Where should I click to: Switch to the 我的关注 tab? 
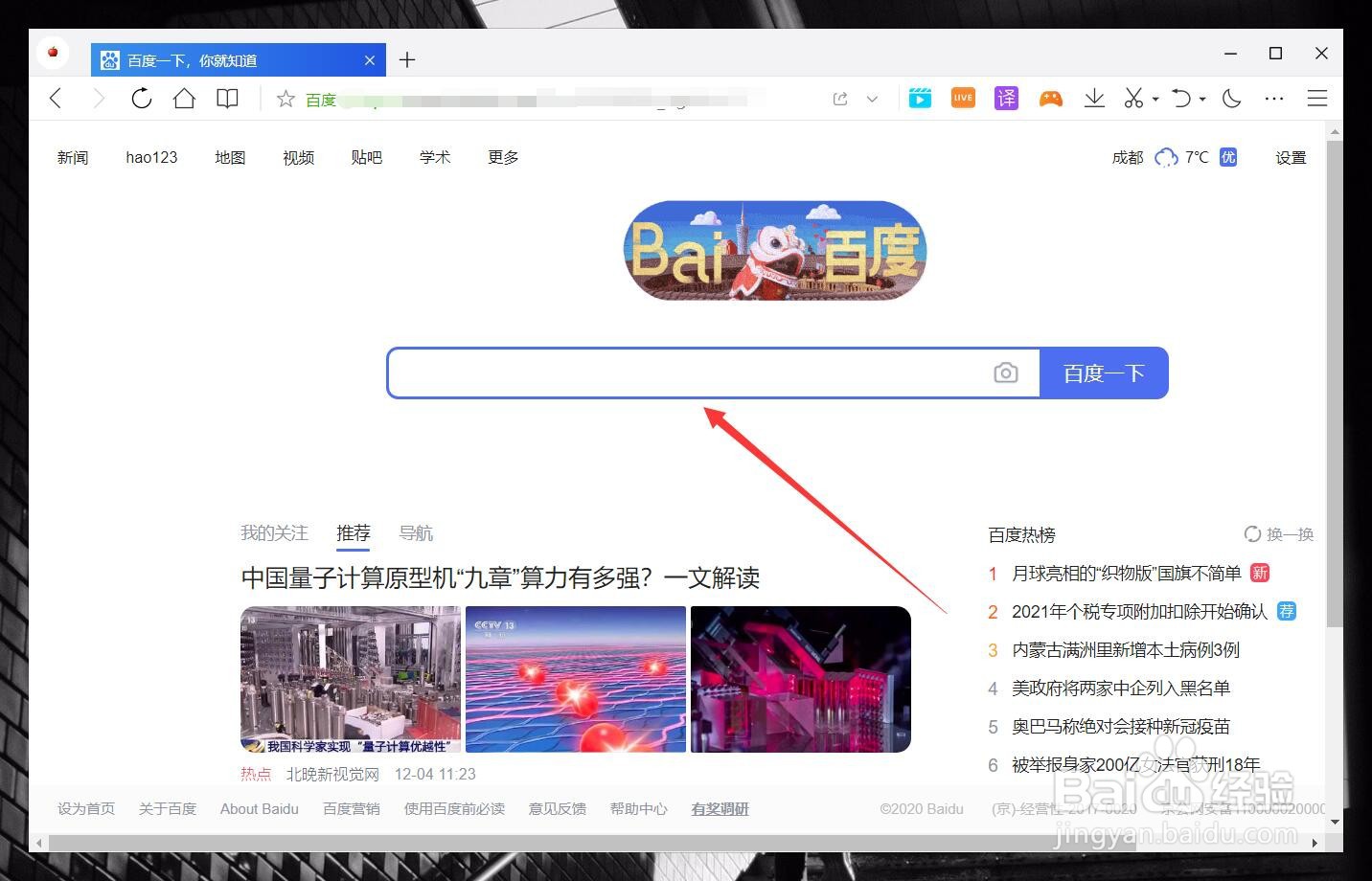(274, 532)
